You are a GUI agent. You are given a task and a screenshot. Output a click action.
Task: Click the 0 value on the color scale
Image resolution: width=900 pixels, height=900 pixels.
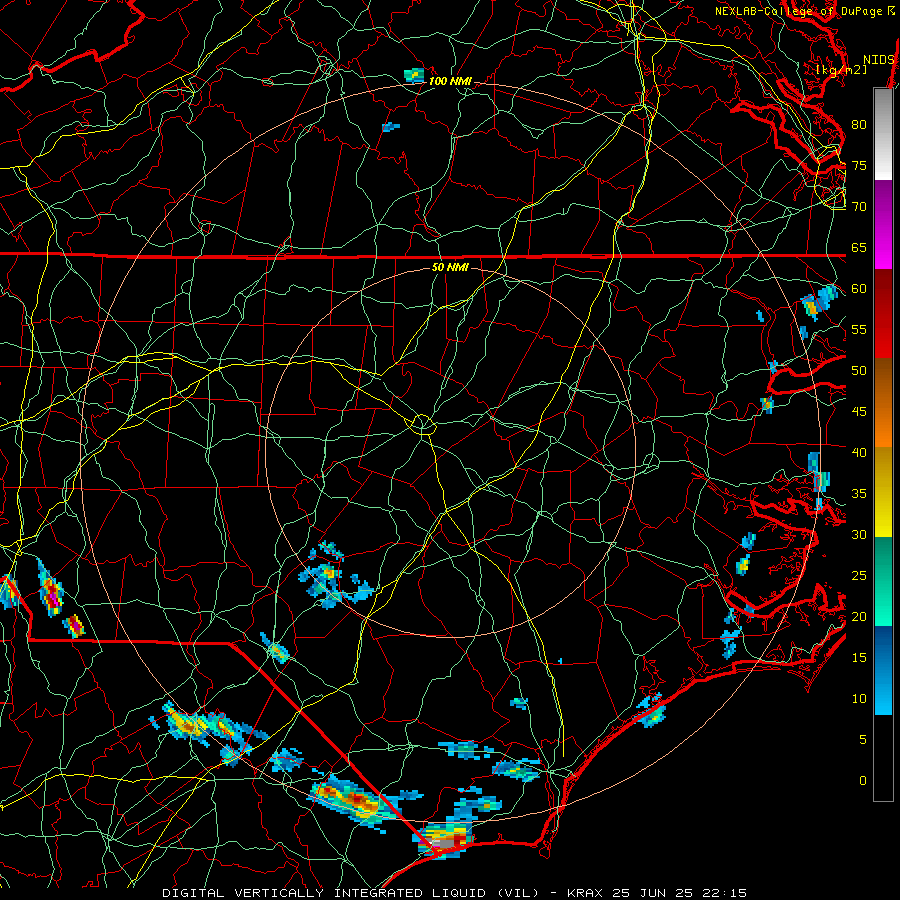(863, 781)
